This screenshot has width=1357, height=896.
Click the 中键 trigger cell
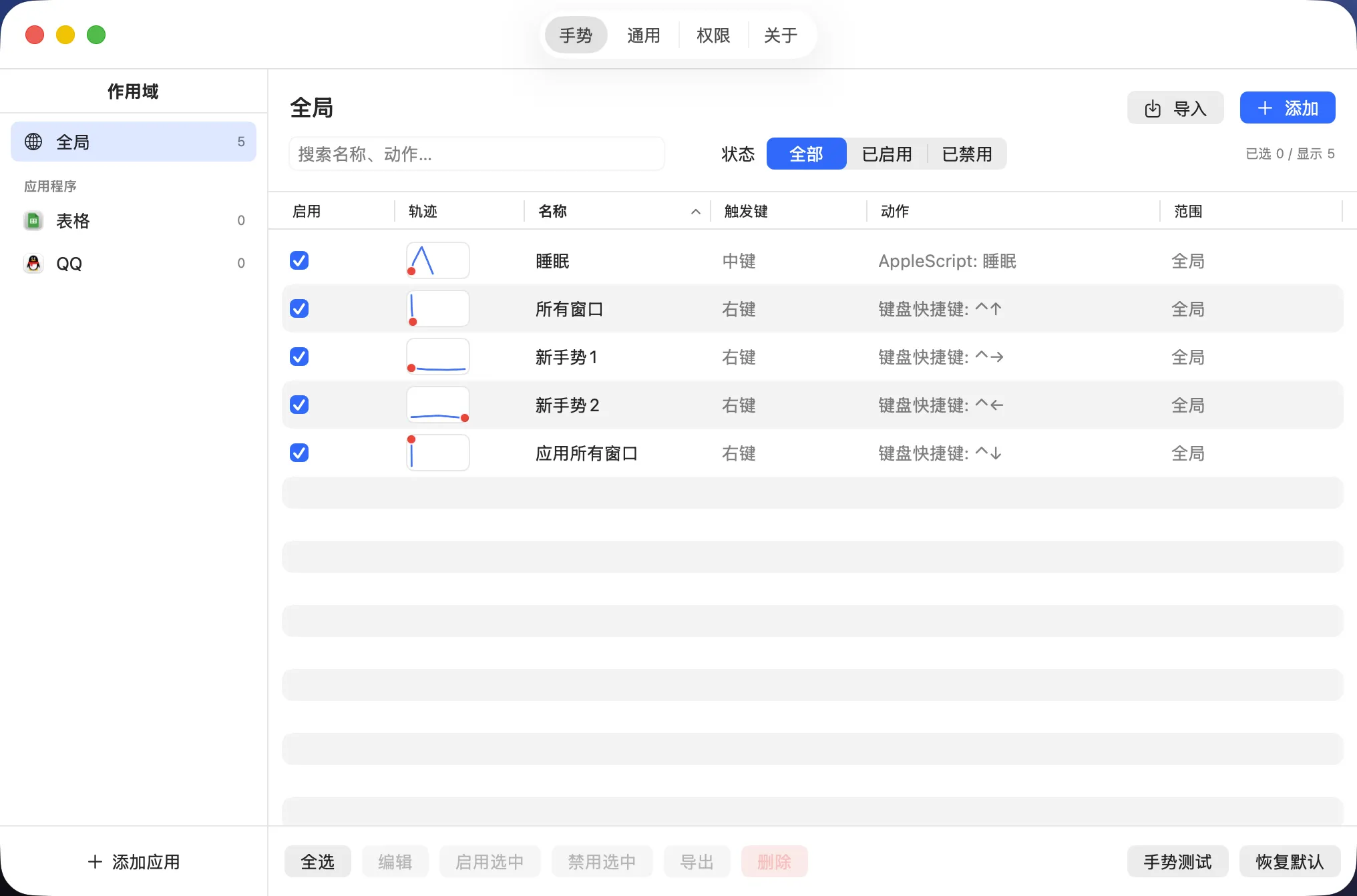click(739, 261)
